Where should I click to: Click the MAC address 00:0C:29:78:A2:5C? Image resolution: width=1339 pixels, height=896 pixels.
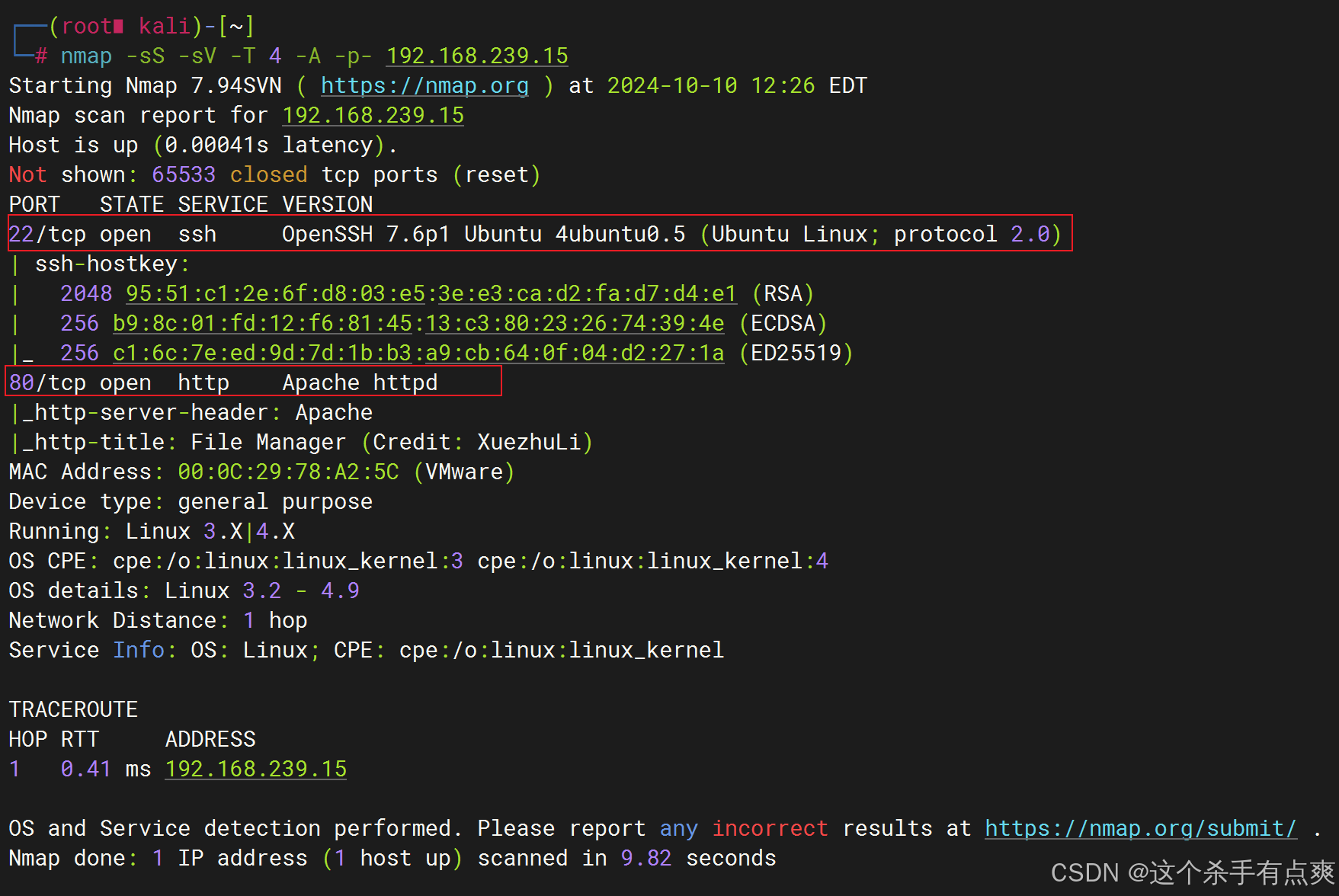(x=288, y=472)
